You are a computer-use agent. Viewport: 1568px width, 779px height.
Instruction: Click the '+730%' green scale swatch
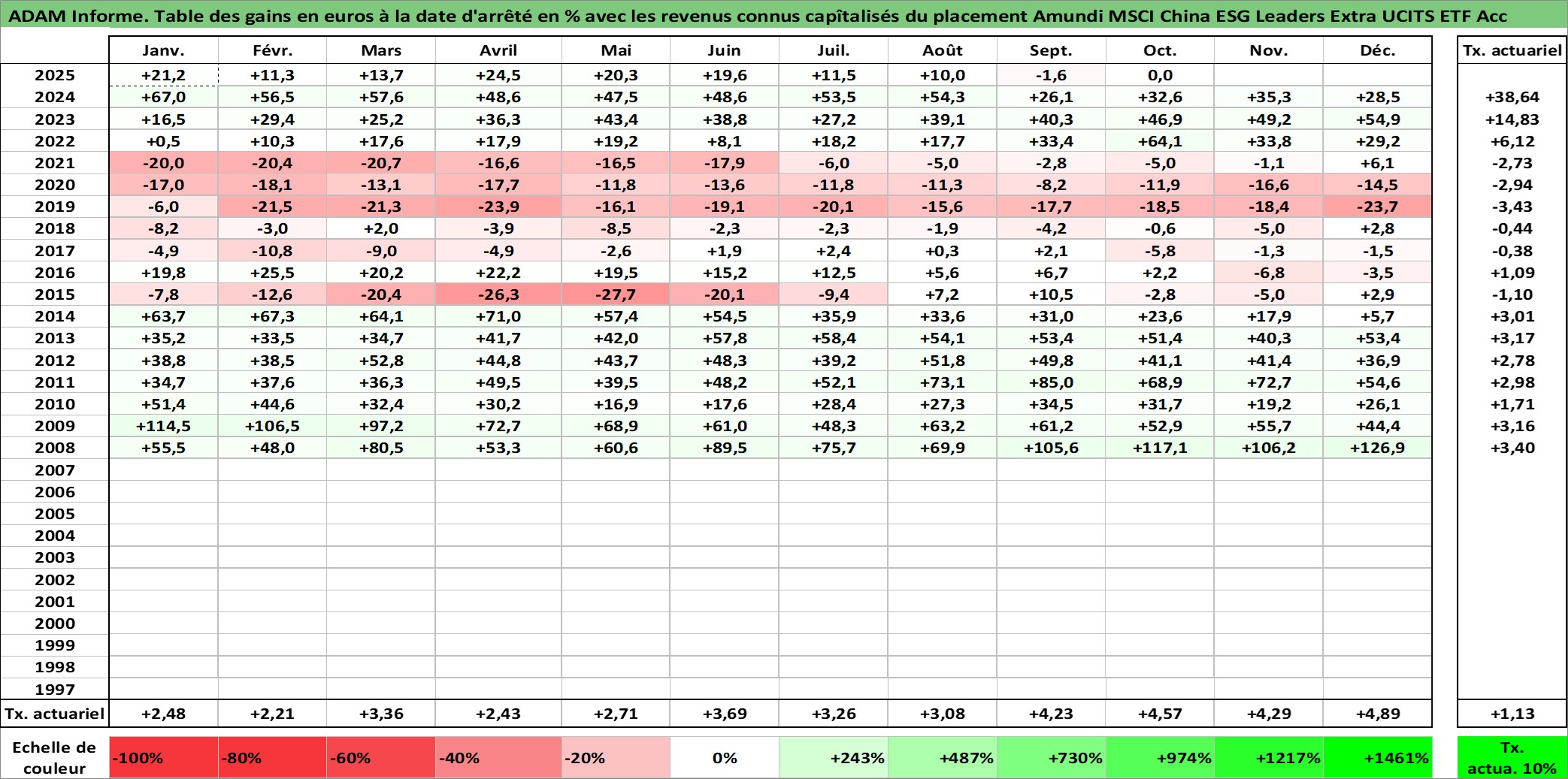(x=1051, y=757)
